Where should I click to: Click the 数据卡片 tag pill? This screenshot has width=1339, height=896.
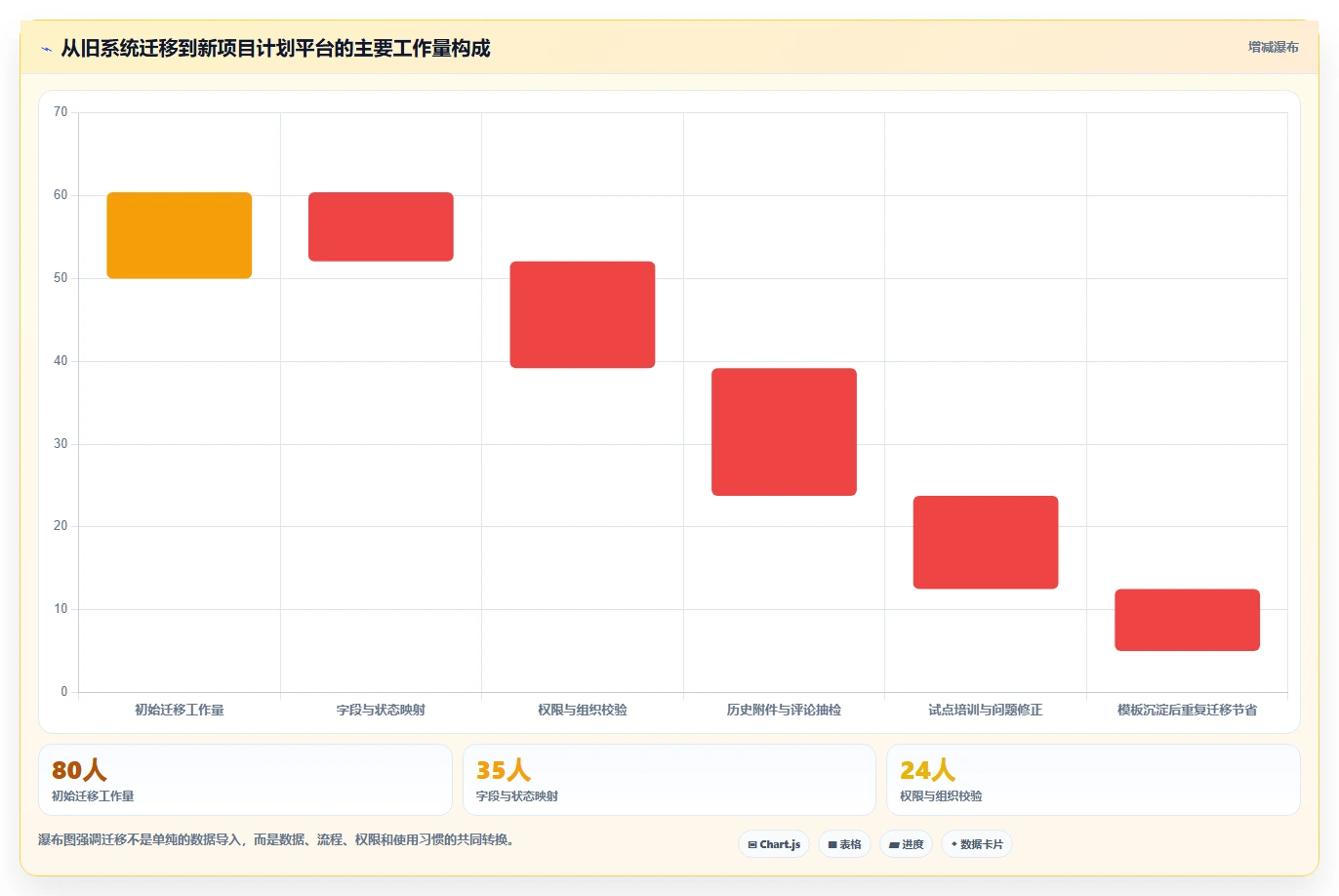977,844
